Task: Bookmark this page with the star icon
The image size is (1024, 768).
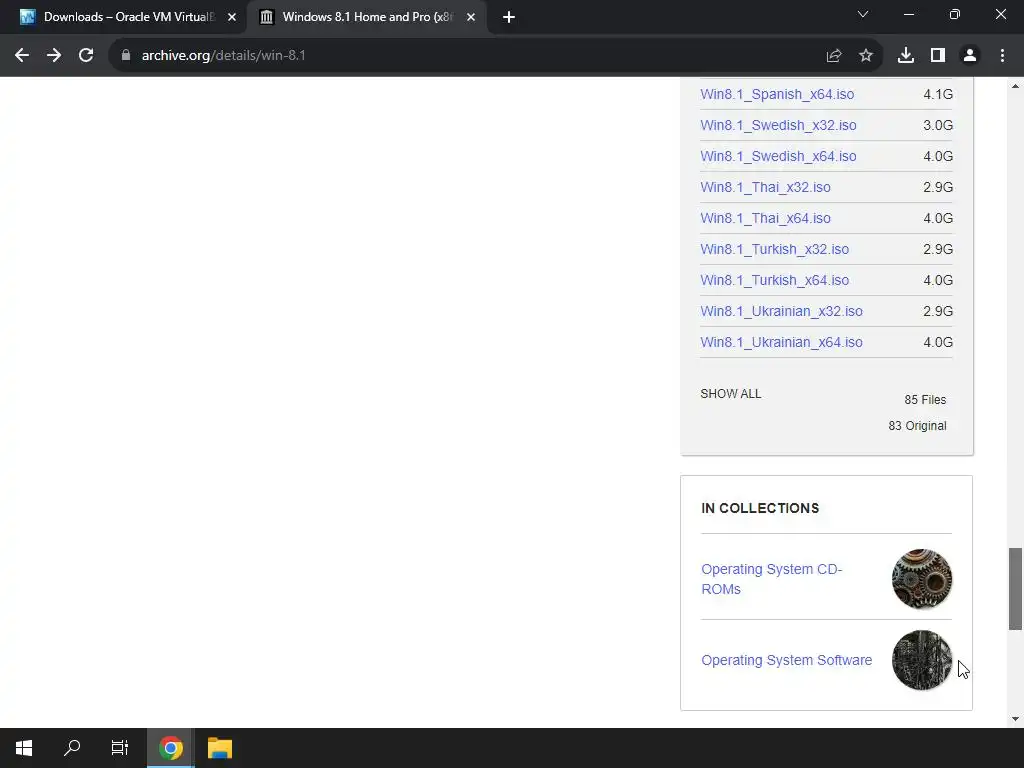Action: (x=866, y=56)
